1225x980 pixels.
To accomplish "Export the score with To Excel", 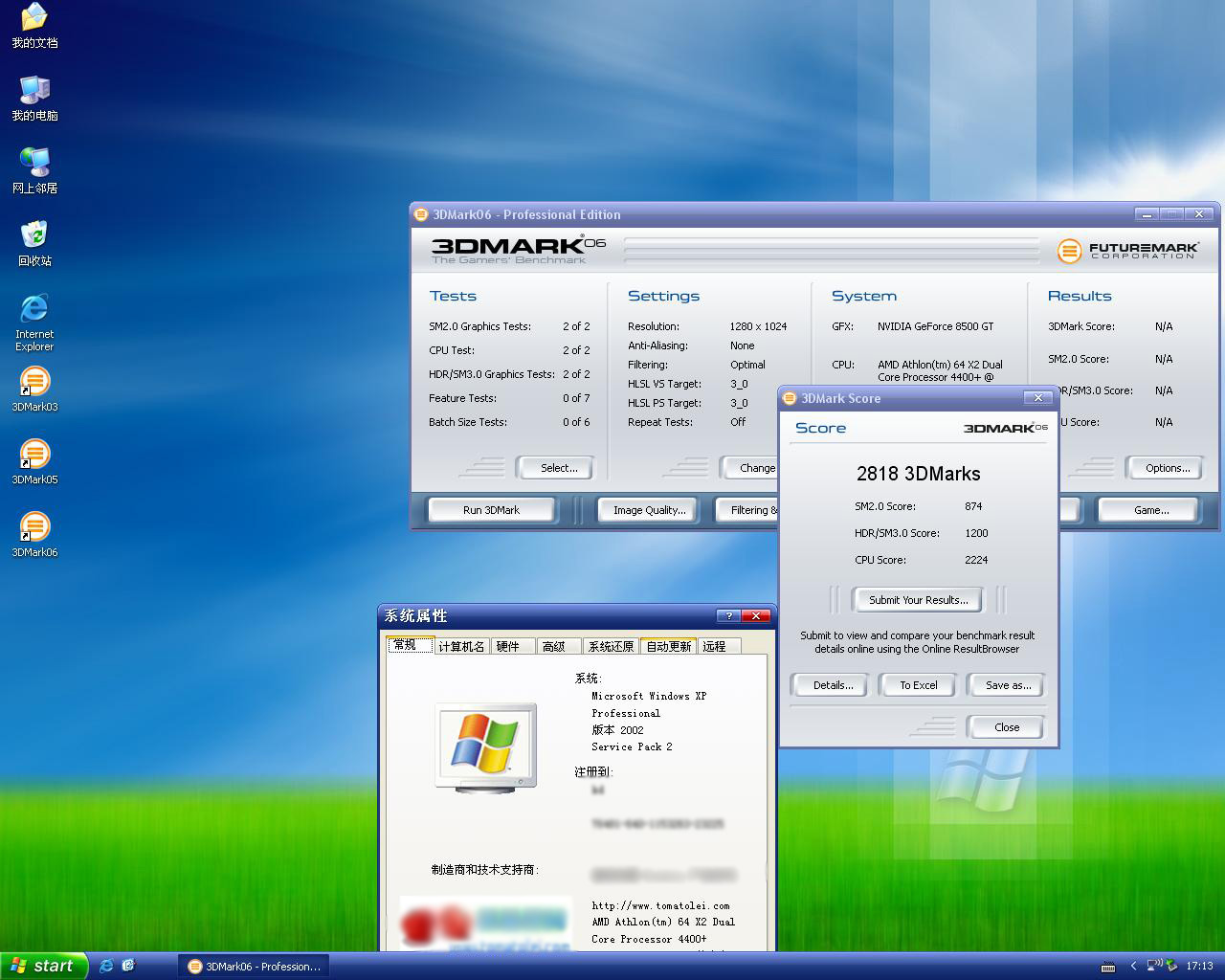I will (918, 685).
